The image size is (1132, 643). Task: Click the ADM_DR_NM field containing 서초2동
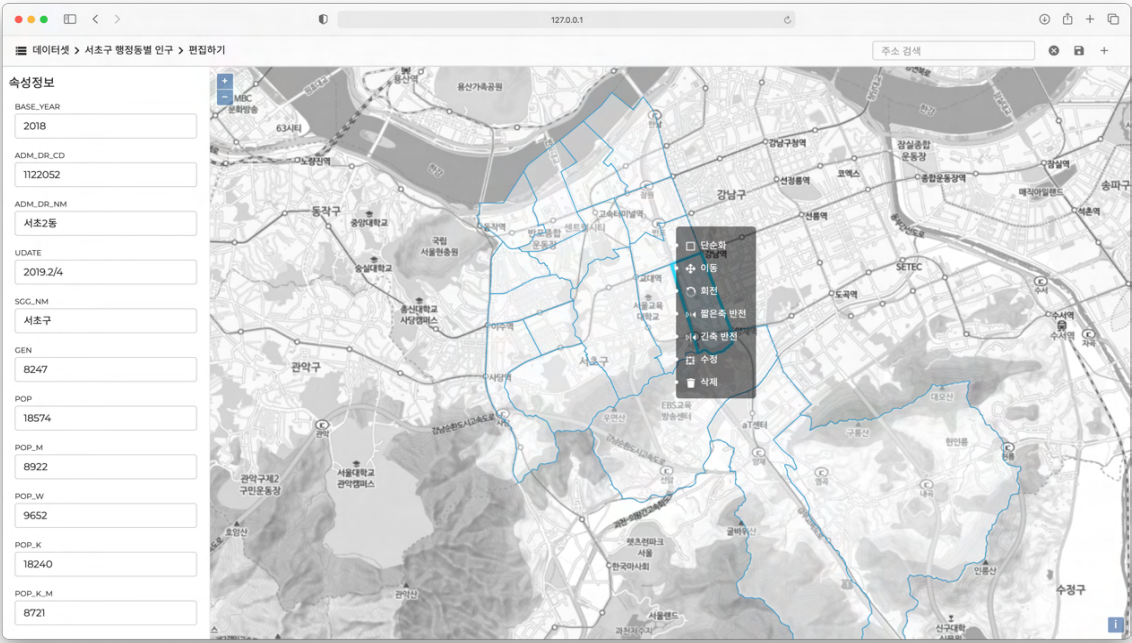pos(105,223)
